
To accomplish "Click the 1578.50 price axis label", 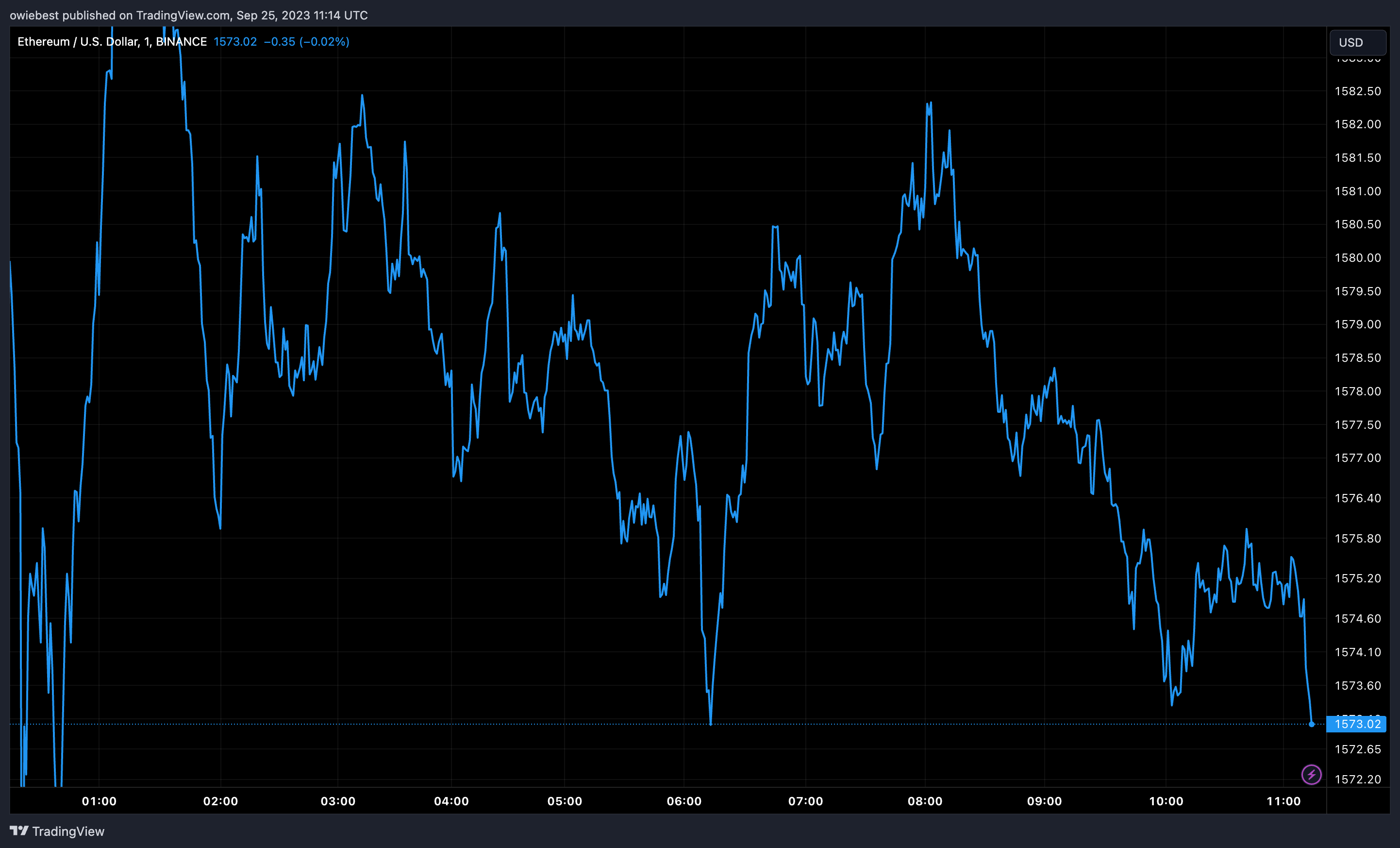I will point(1357,357).
